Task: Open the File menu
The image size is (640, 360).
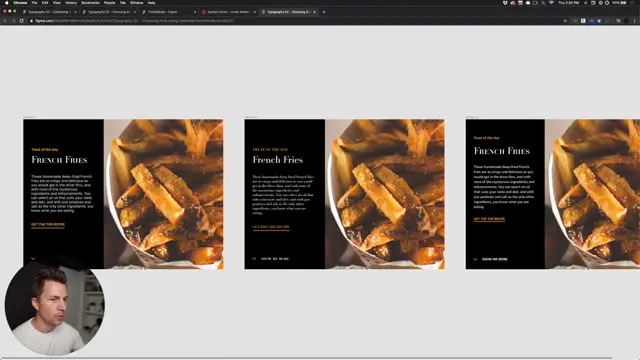Action: coord(35,2)
